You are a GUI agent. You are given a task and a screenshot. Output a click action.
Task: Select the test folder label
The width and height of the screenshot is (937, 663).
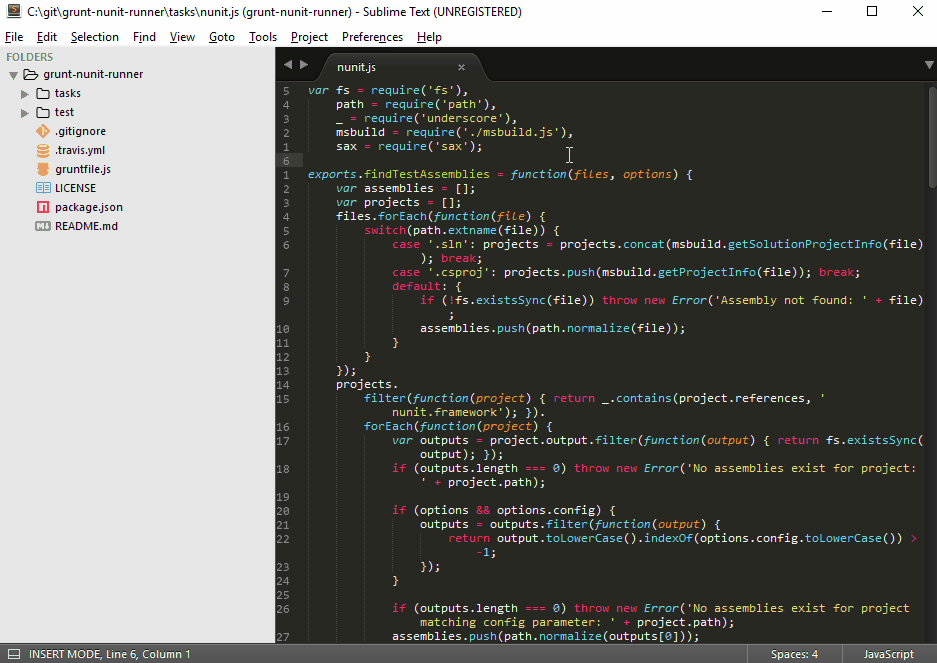65,112
